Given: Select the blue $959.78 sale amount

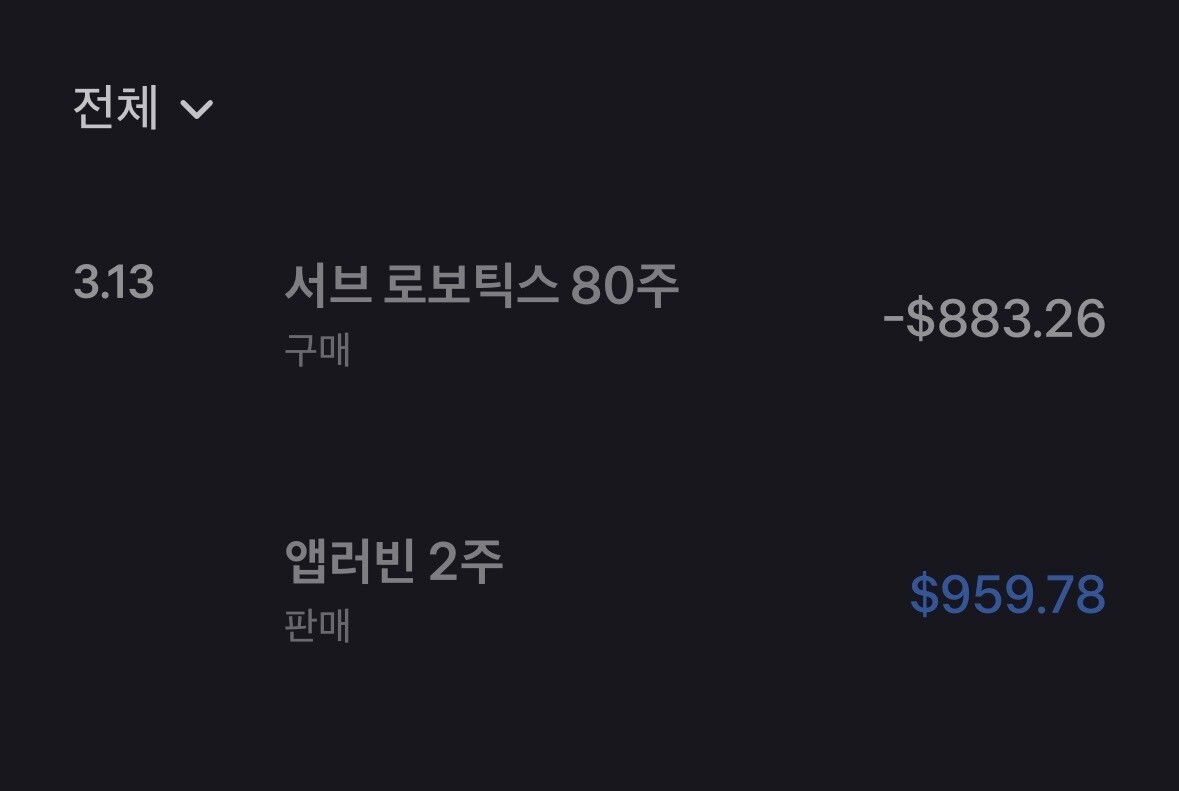Looking at the screenshot, I should 1007,595.
